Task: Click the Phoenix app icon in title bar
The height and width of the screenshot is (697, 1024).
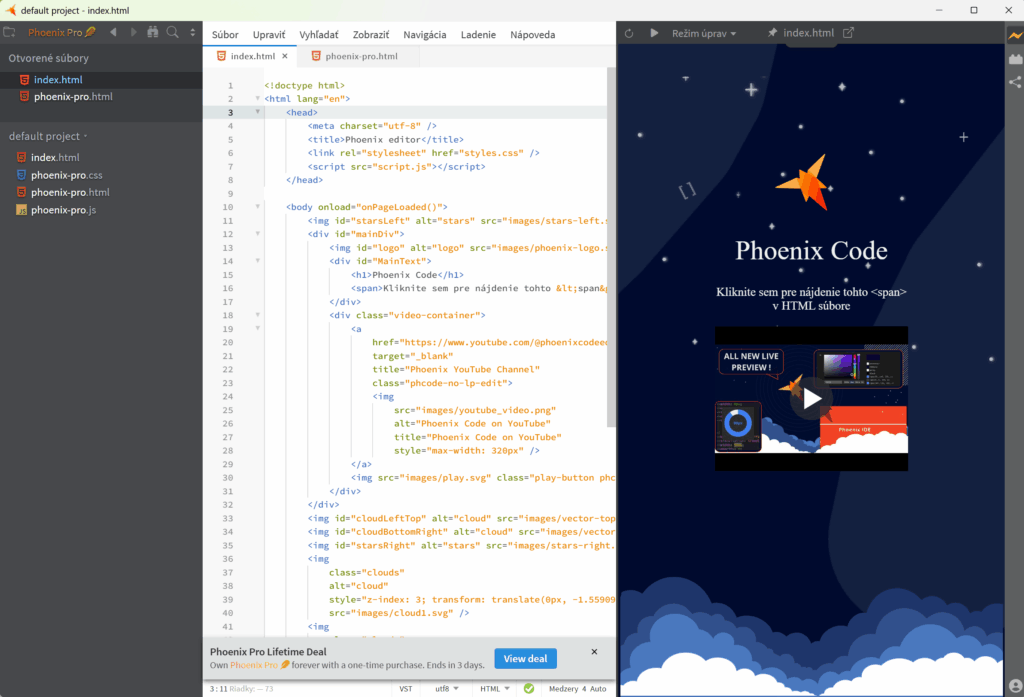Action: point(10,10)
